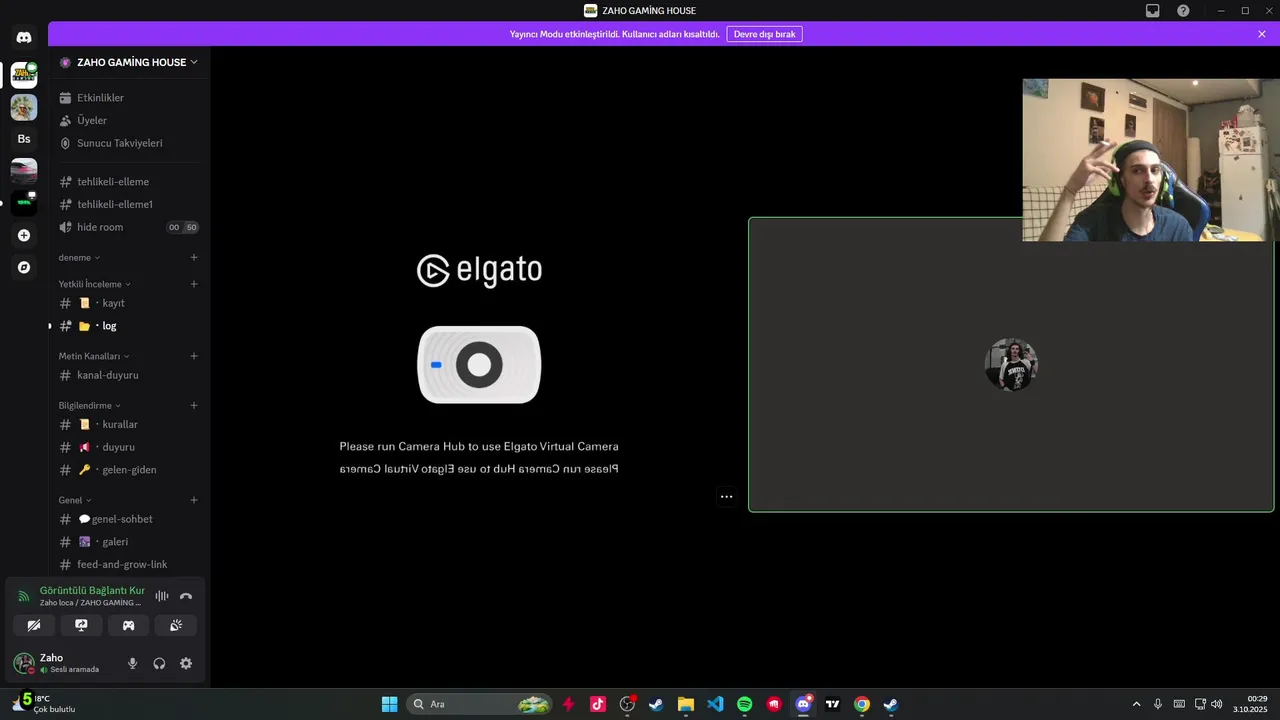Image resolution: width=1280 pixels, height=720 pixels.
Task: Collapse the Genel category
Action: pos(75,500)
